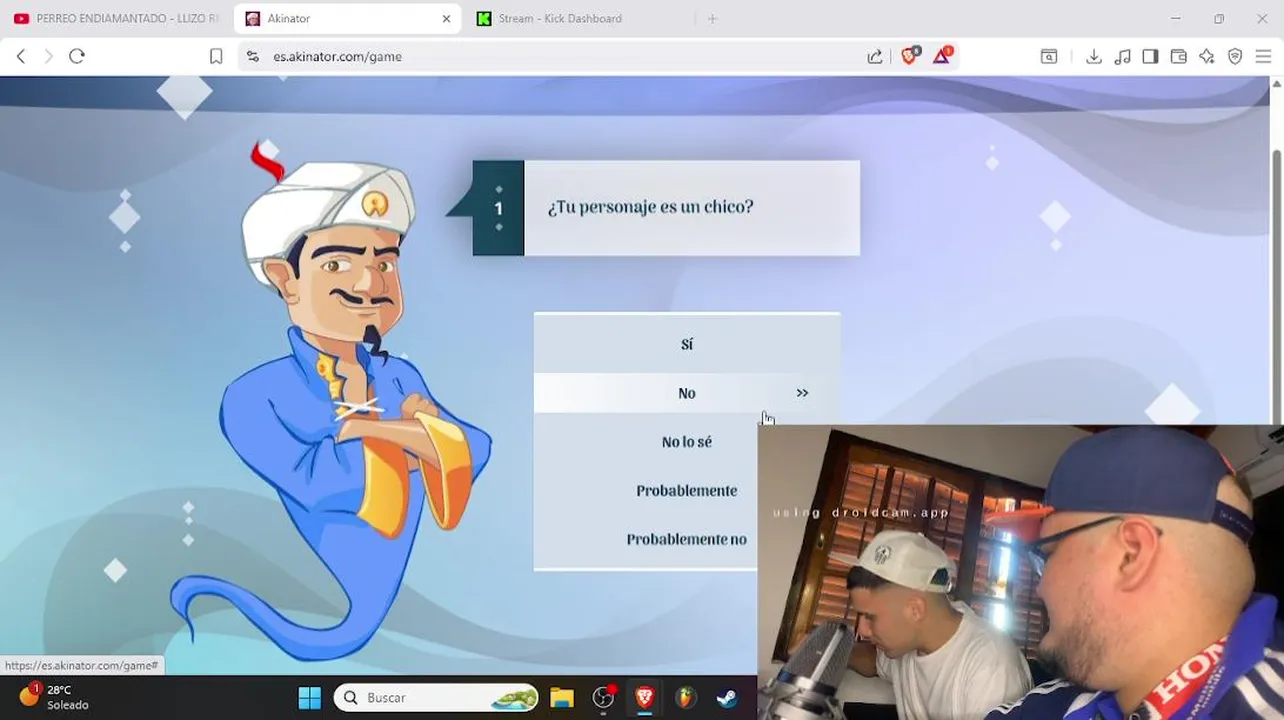Click the YouTube favicon on PERREO ENDIAMANTADO tab

pos(21,18)
